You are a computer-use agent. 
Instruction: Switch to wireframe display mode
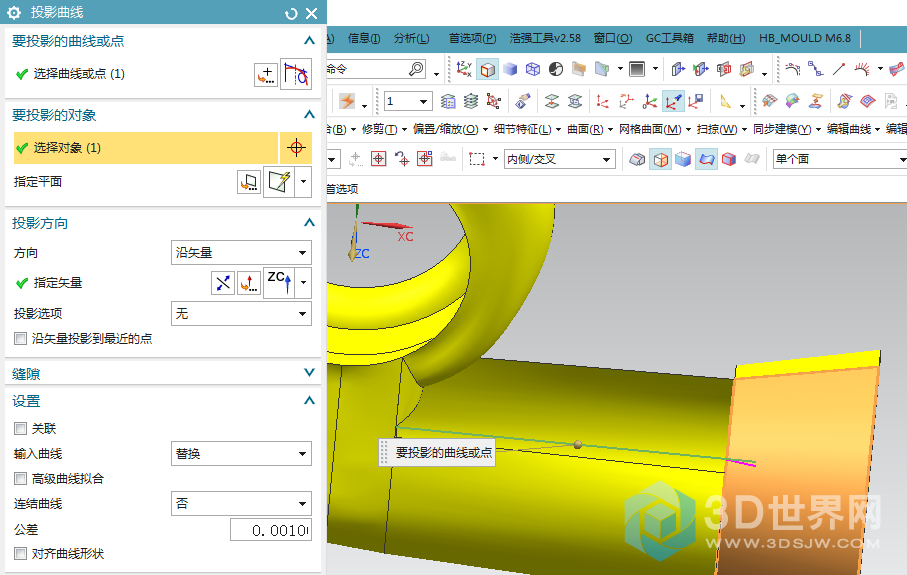[x=533, y=69]
